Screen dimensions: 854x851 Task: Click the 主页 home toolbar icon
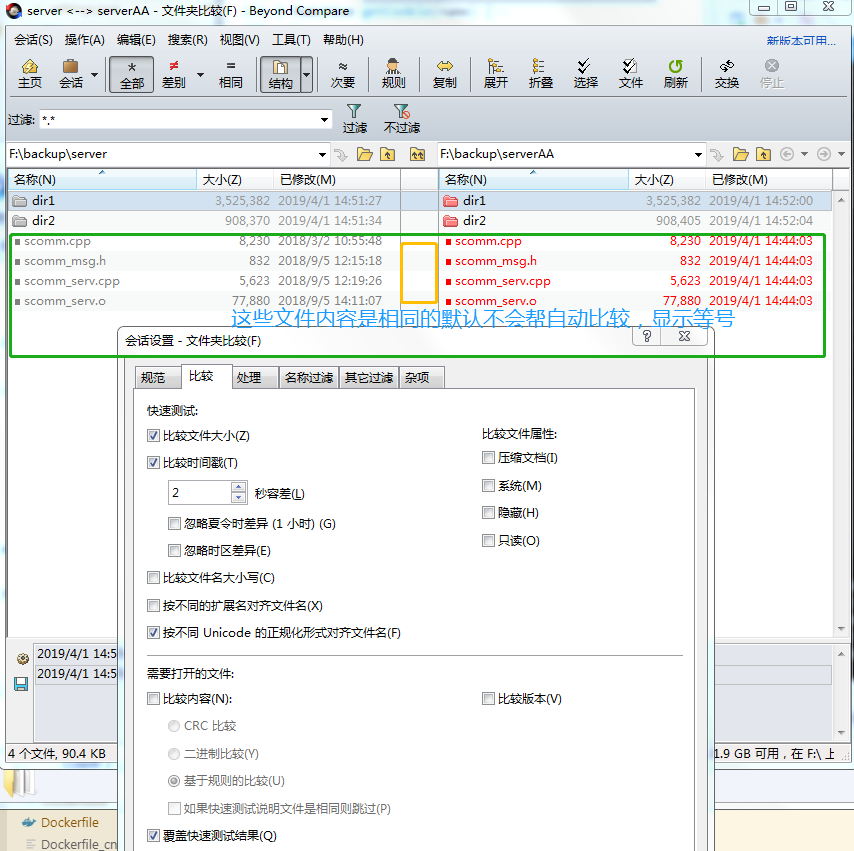coord(29,74)
